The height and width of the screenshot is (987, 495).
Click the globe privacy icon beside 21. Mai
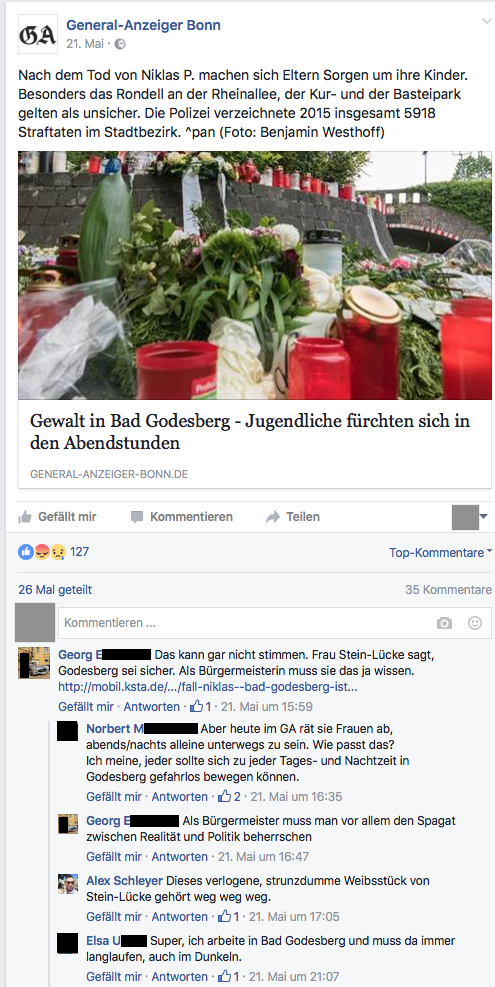point(120,44)
